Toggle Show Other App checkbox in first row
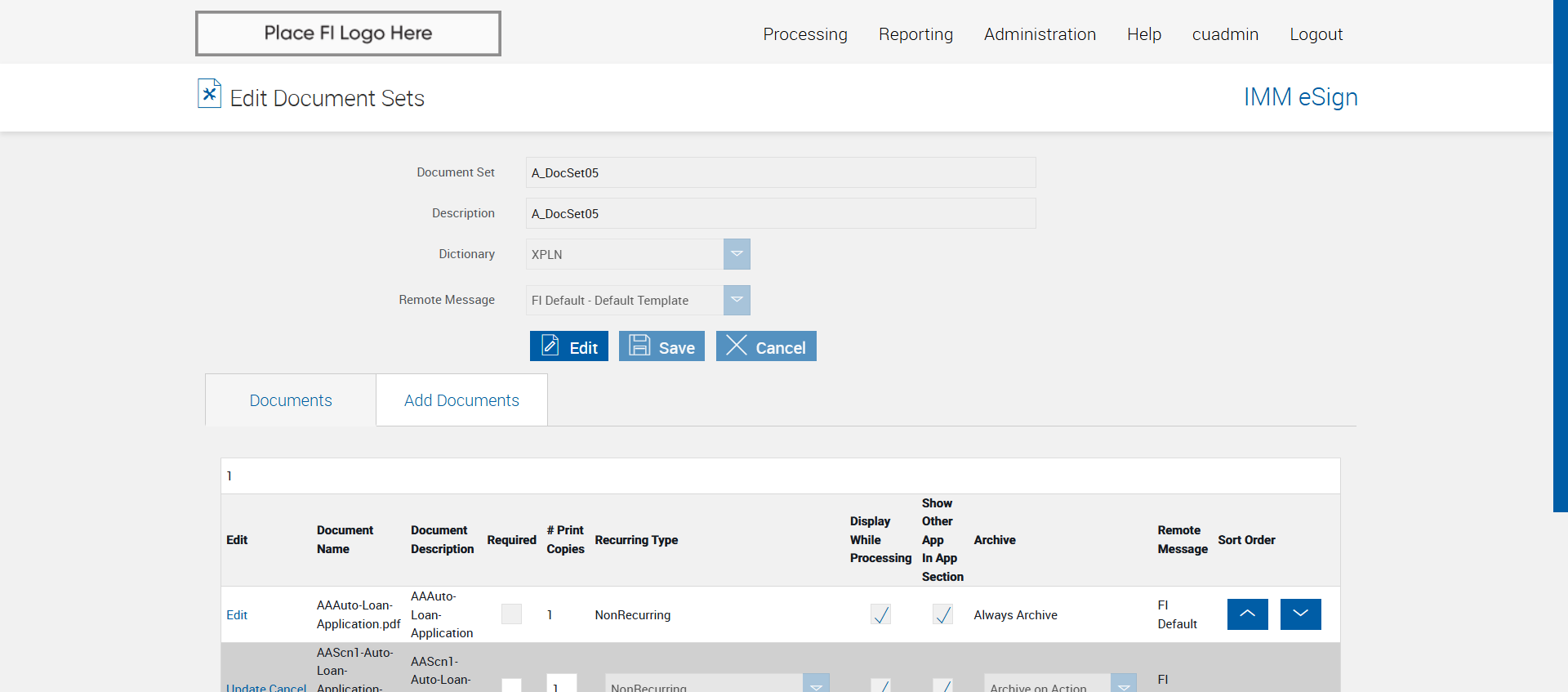 tap(942, 614)
